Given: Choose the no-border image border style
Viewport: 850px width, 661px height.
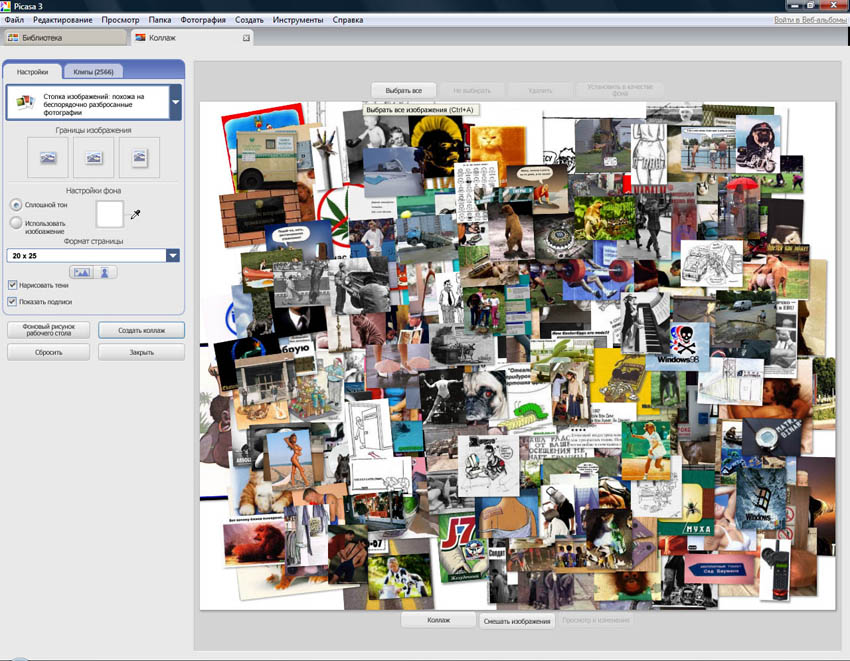Looking at the screenshot, I should pyautogui.click(x=48, y=157).
